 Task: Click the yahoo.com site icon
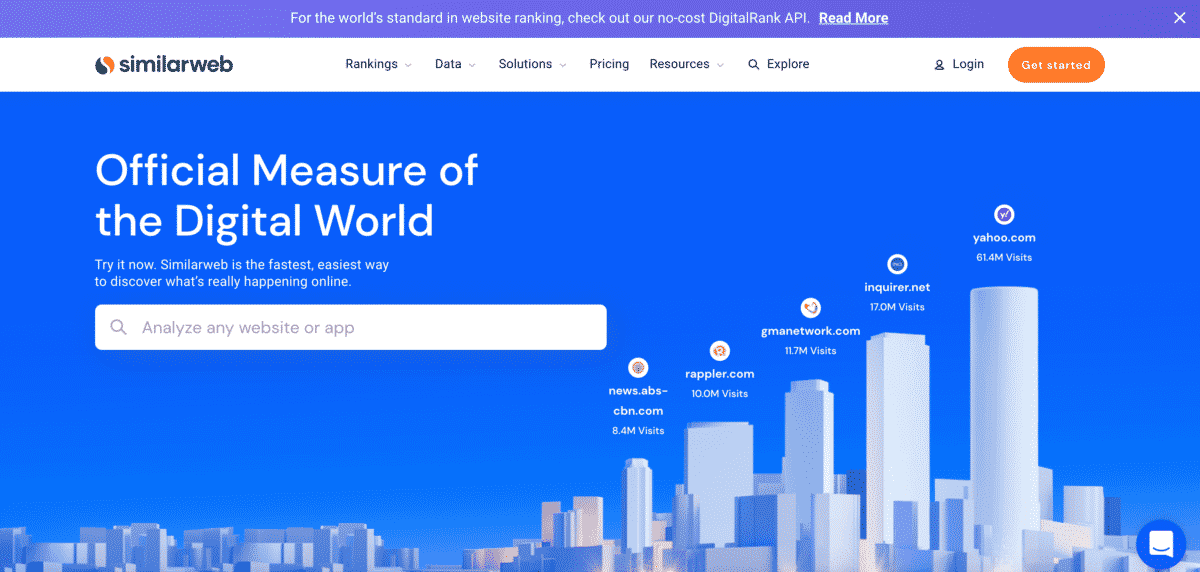coord(1004,215)
